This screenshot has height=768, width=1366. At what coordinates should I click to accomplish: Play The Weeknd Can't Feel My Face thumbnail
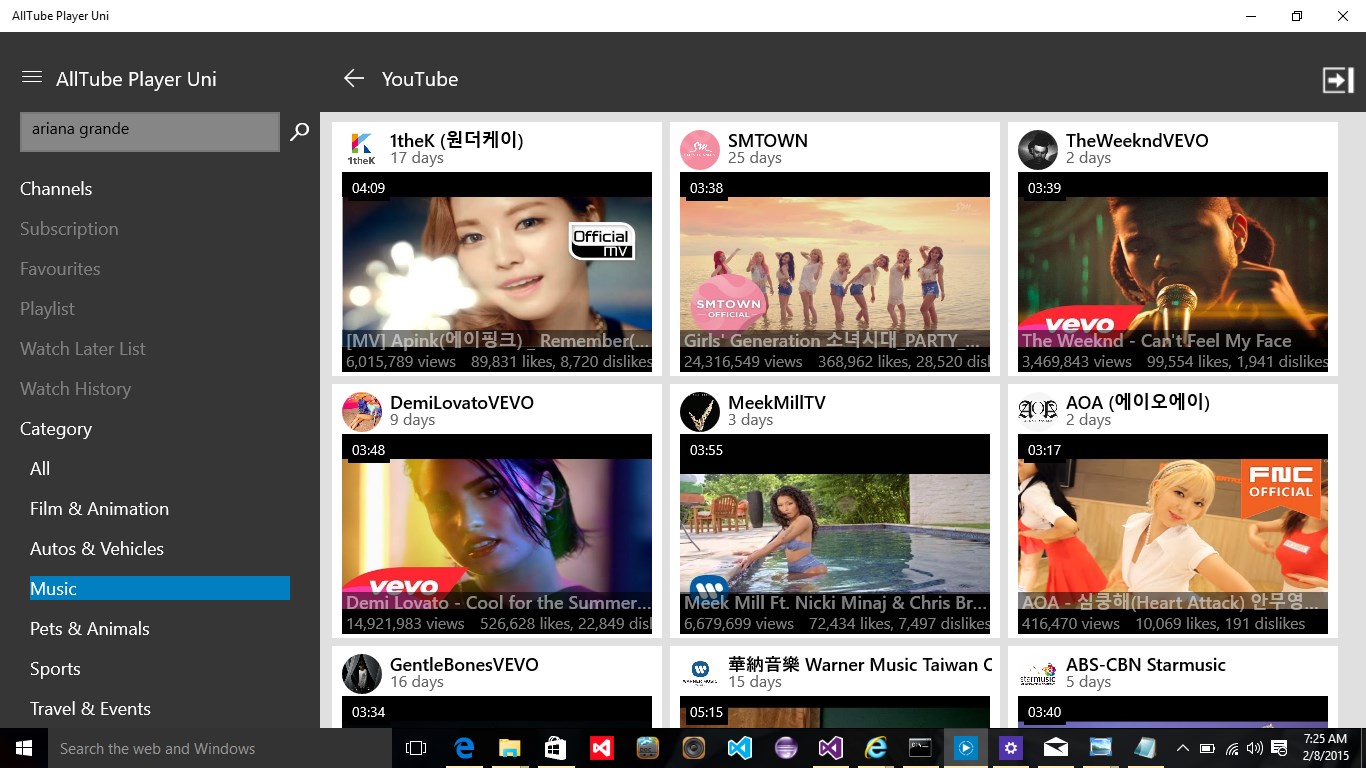[1173, 272]
